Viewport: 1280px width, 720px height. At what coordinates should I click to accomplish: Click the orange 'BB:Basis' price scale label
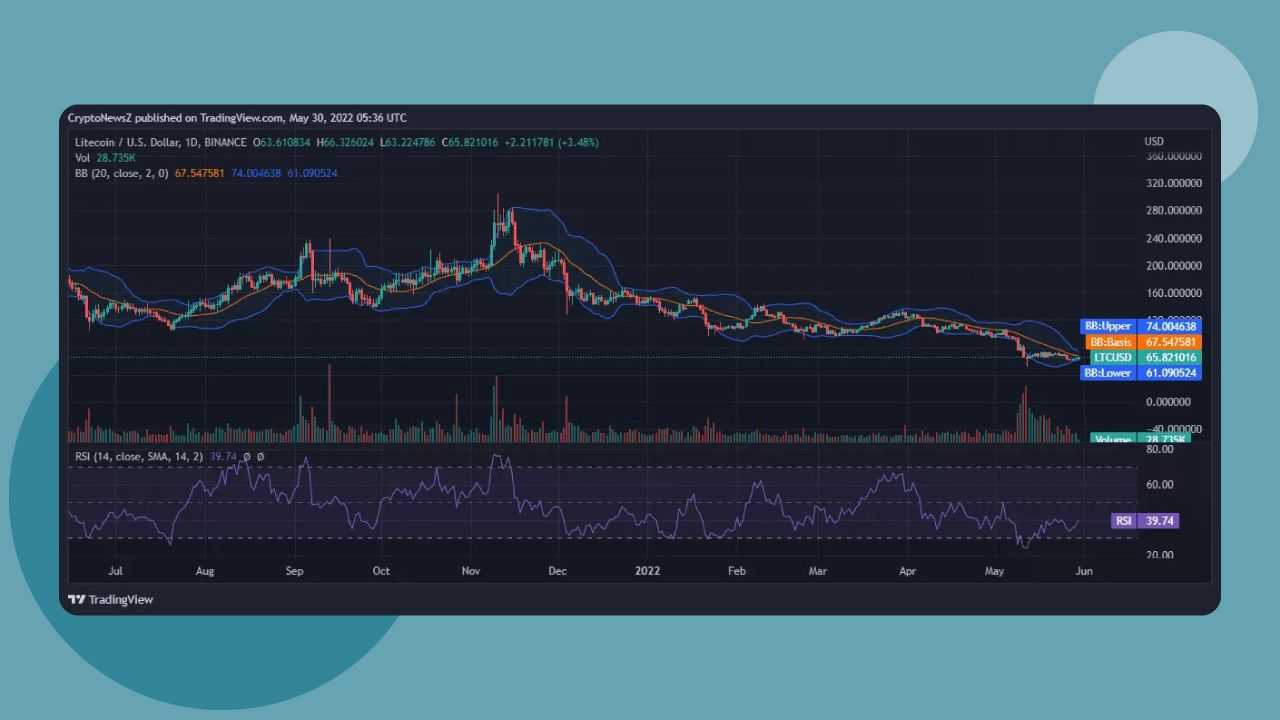(1111, 342)
